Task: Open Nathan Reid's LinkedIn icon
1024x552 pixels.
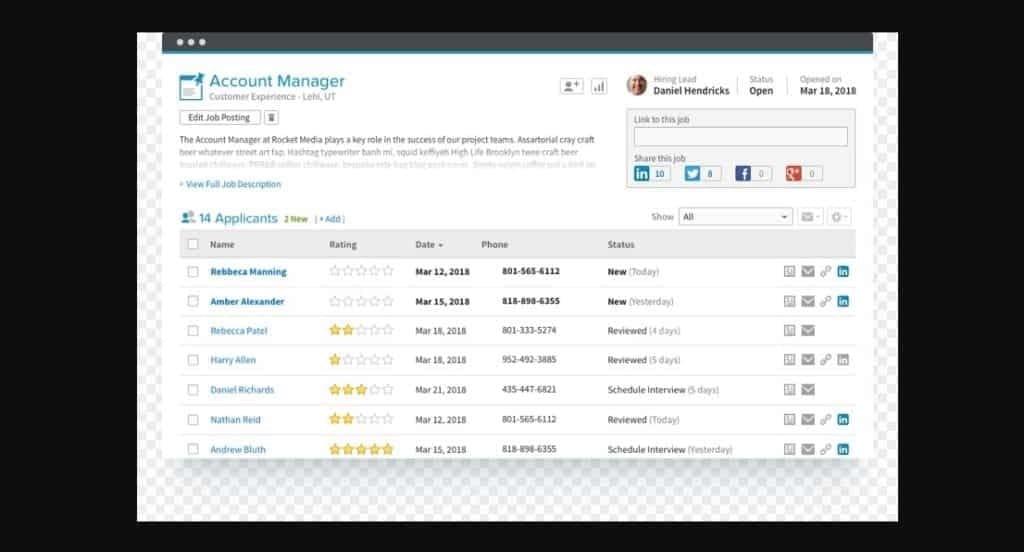Action: tap(843, 419)
